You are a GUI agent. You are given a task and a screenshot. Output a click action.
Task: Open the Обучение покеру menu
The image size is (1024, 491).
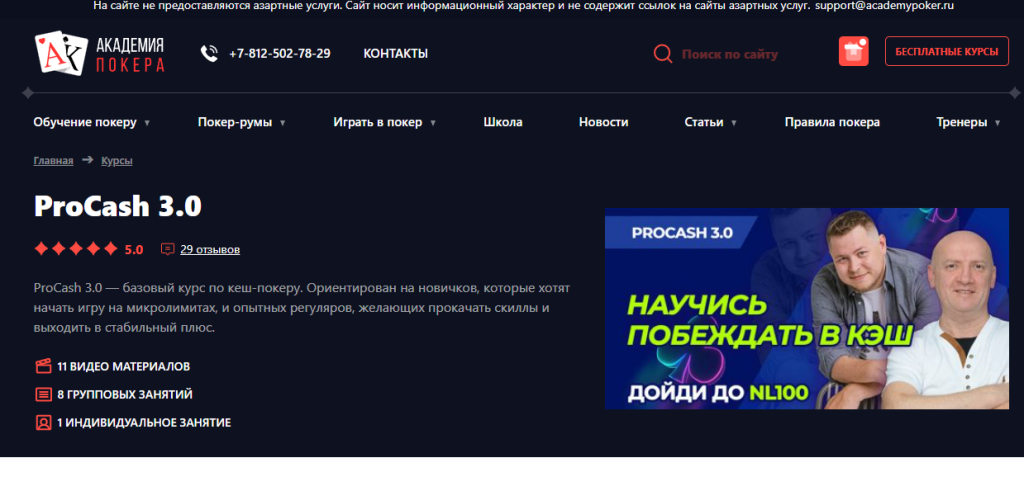click(x=85, y=122)
